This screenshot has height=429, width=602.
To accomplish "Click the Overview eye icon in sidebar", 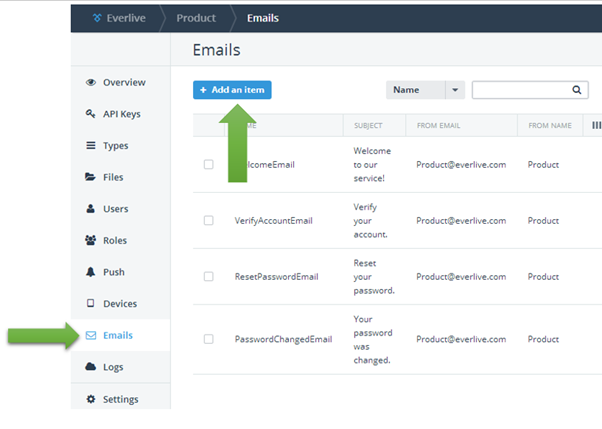I will tap(91, 83).
